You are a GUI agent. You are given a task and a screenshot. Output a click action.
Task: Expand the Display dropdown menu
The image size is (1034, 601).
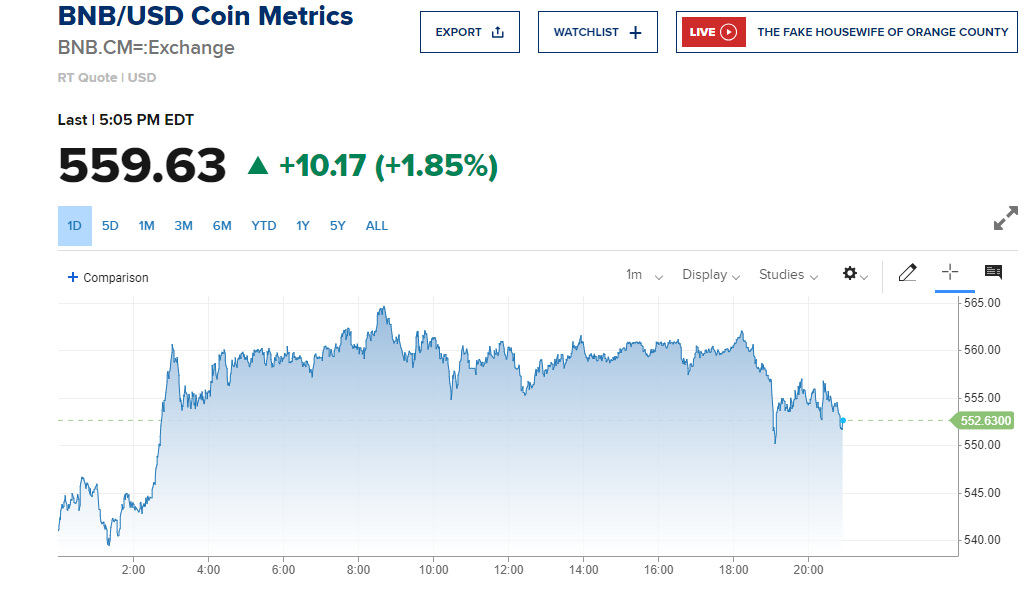click(711, 275)
